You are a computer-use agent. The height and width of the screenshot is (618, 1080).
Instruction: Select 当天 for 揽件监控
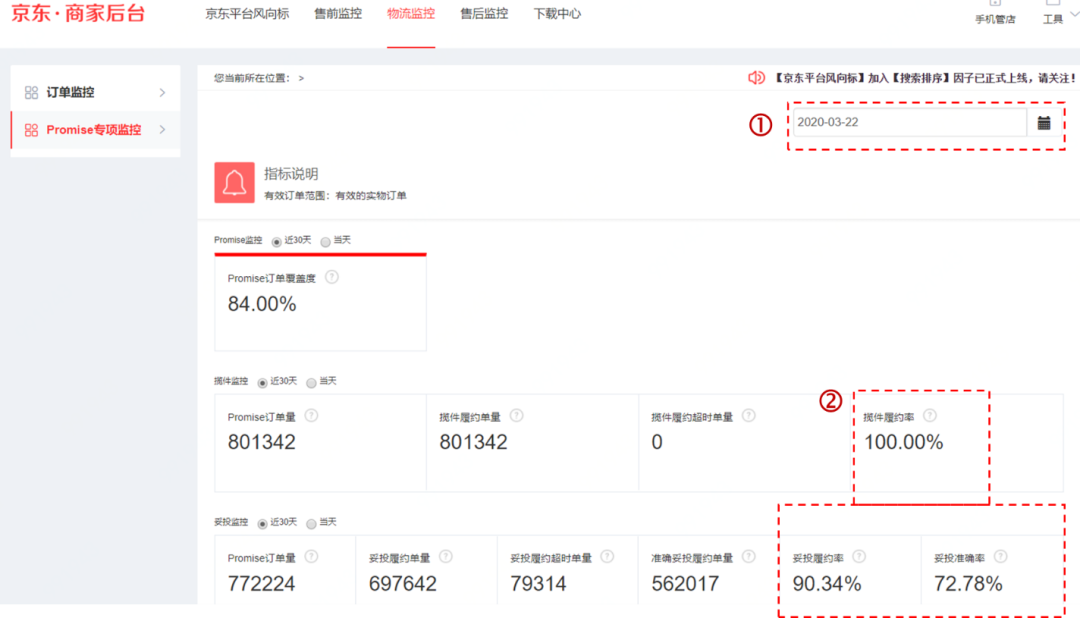(x=311, y=383)
